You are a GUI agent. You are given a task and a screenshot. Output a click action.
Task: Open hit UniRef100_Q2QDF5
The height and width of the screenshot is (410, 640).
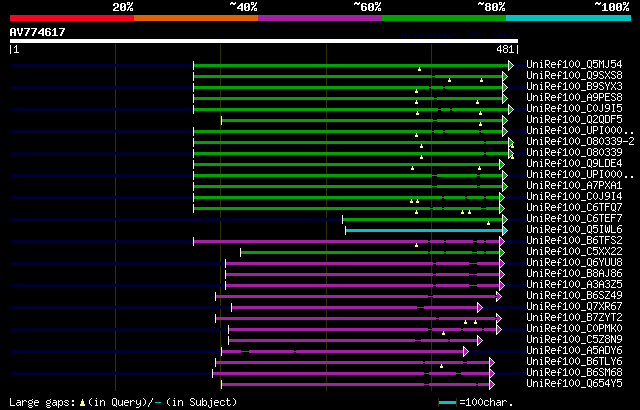click(x=574, y=120)
